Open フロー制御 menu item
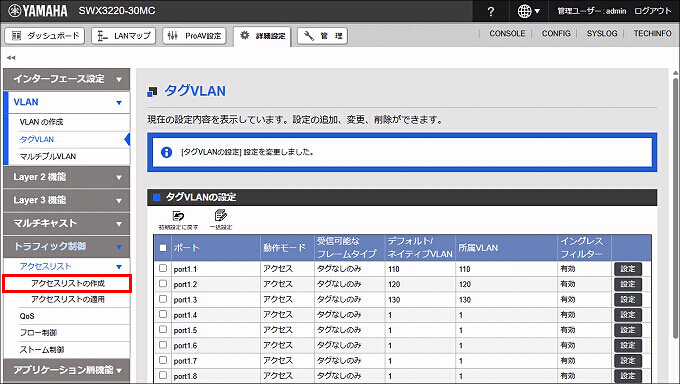This screenshot has width=680, height=384. pyautogui.click(x=38, y=333)
